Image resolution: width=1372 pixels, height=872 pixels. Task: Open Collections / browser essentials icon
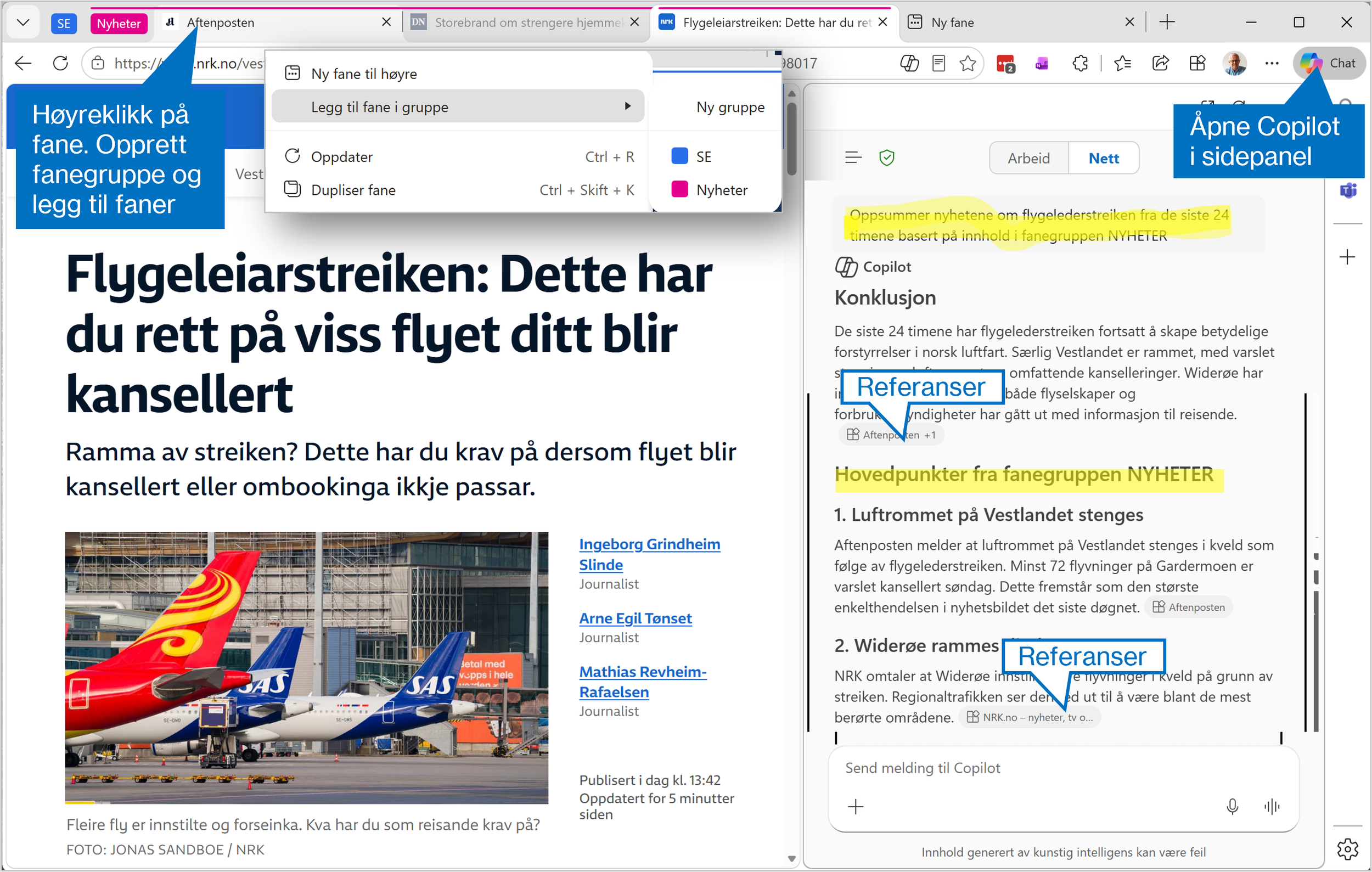1197,63
